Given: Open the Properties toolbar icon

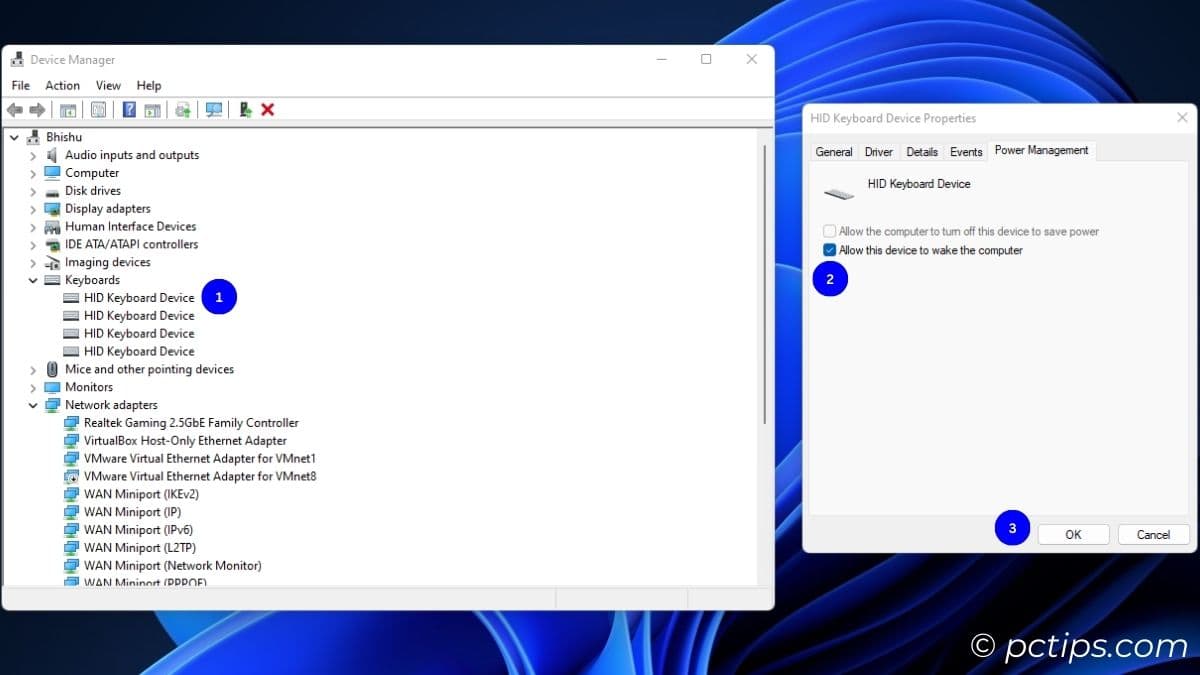Looking at the screenshot, I should point(98,110).
